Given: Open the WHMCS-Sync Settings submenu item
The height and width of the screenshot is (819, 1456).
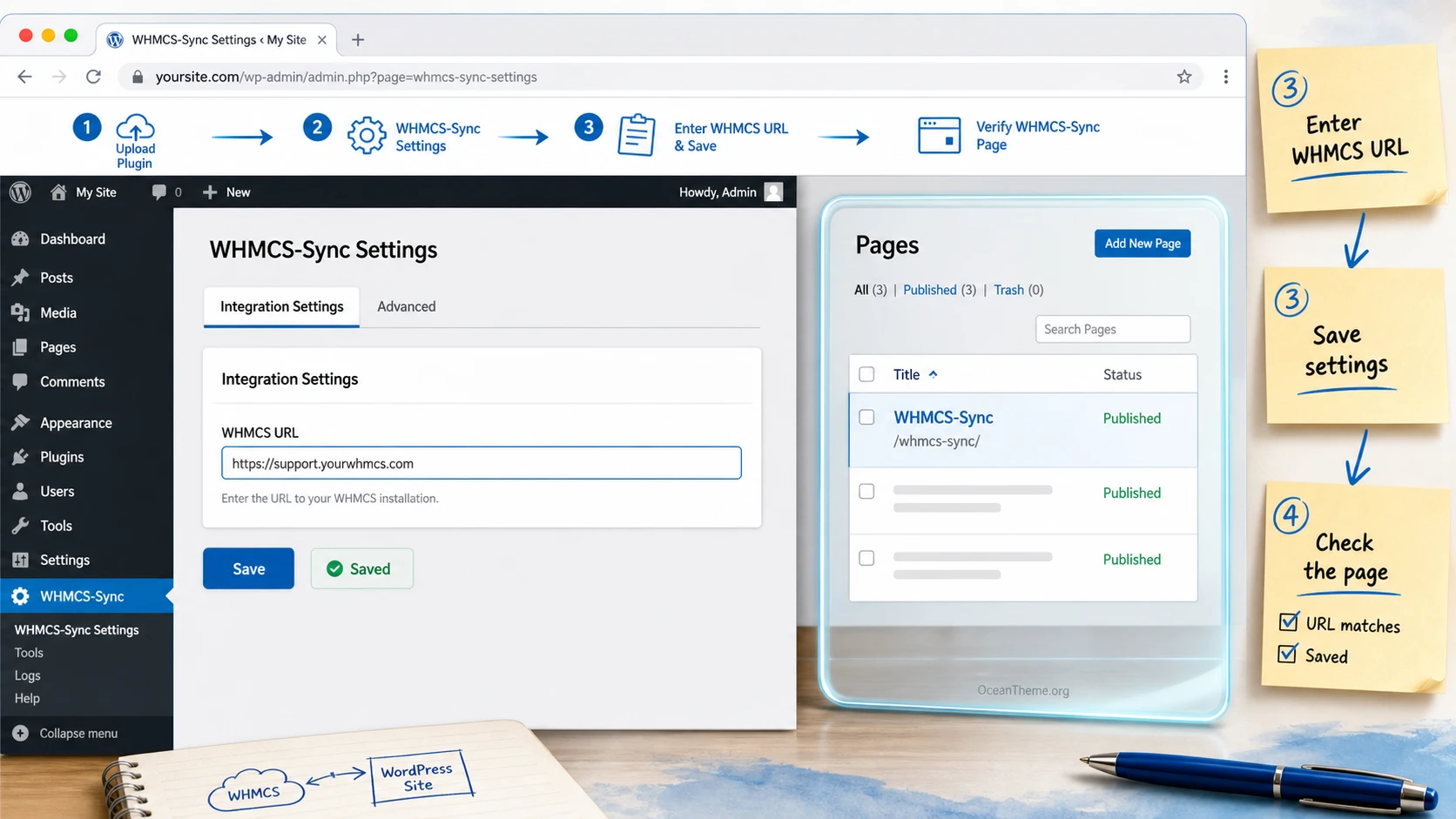Looking at the screenshot, I should coord(77,630).
